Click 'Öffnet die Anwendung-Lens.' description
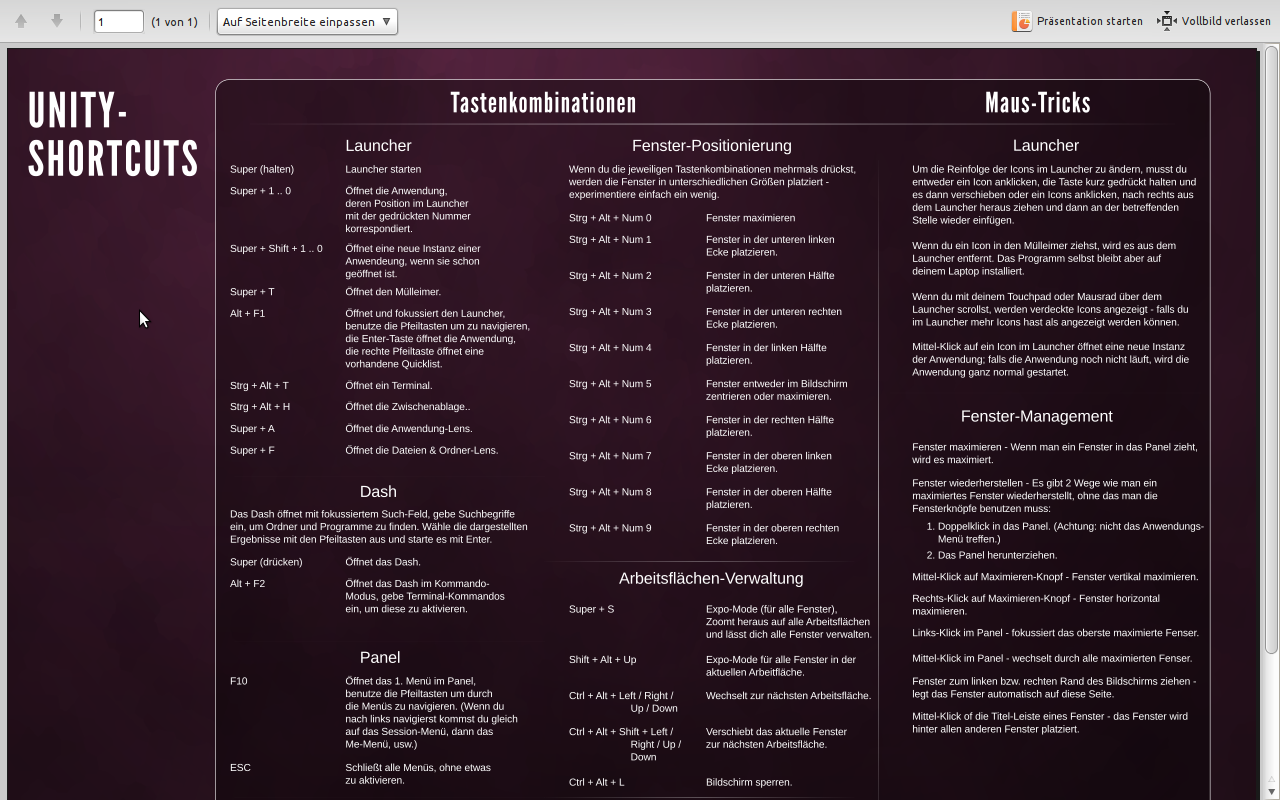This screenshot has width=1280, height=800. [x=409, y=429]
